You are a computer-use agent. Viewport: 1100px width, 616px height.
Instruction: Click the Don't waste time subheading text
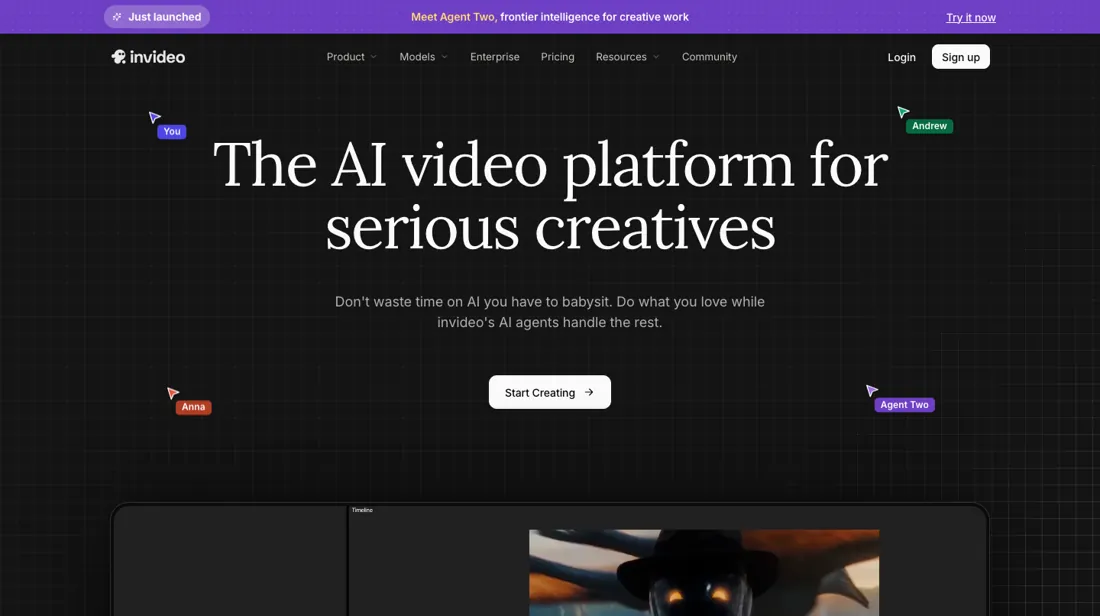(550, 312)
